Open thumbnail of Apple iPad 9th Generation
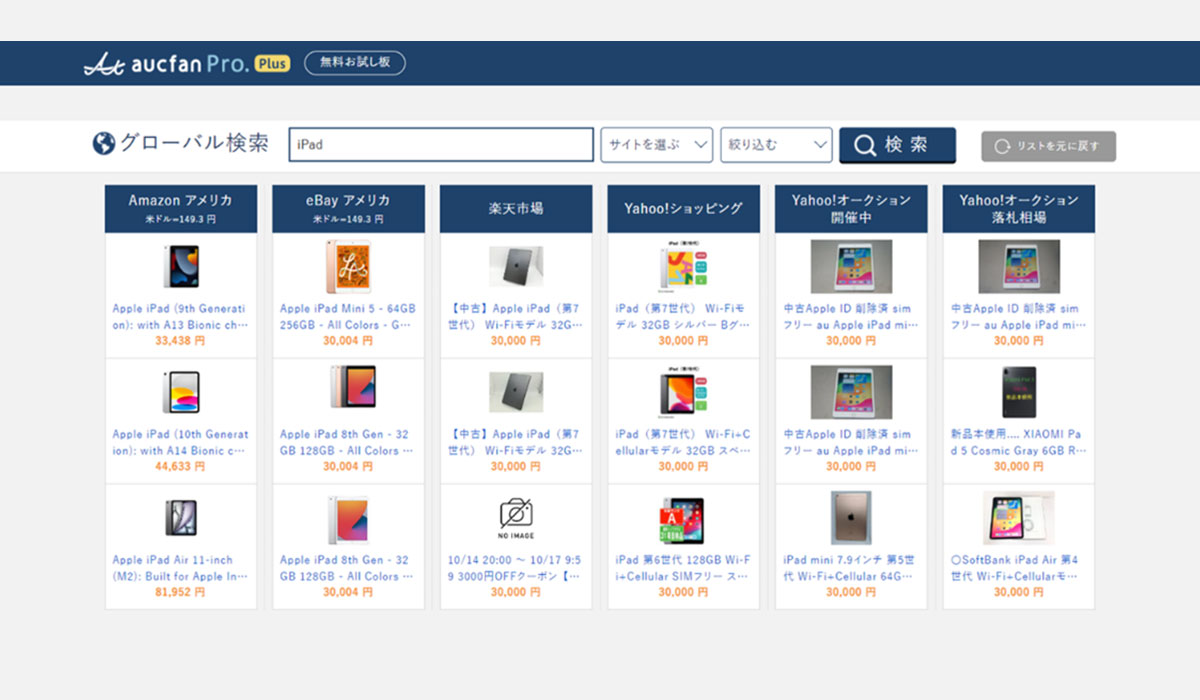The image size is (1200, 700). click(181, 267)
